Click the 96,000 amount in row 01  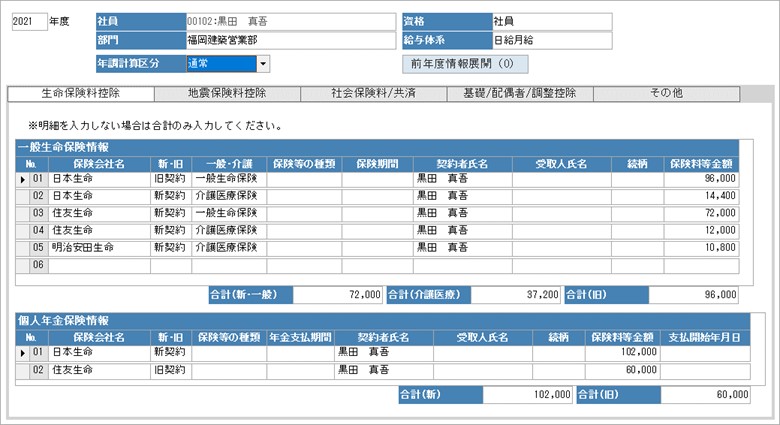pos(702,179)
